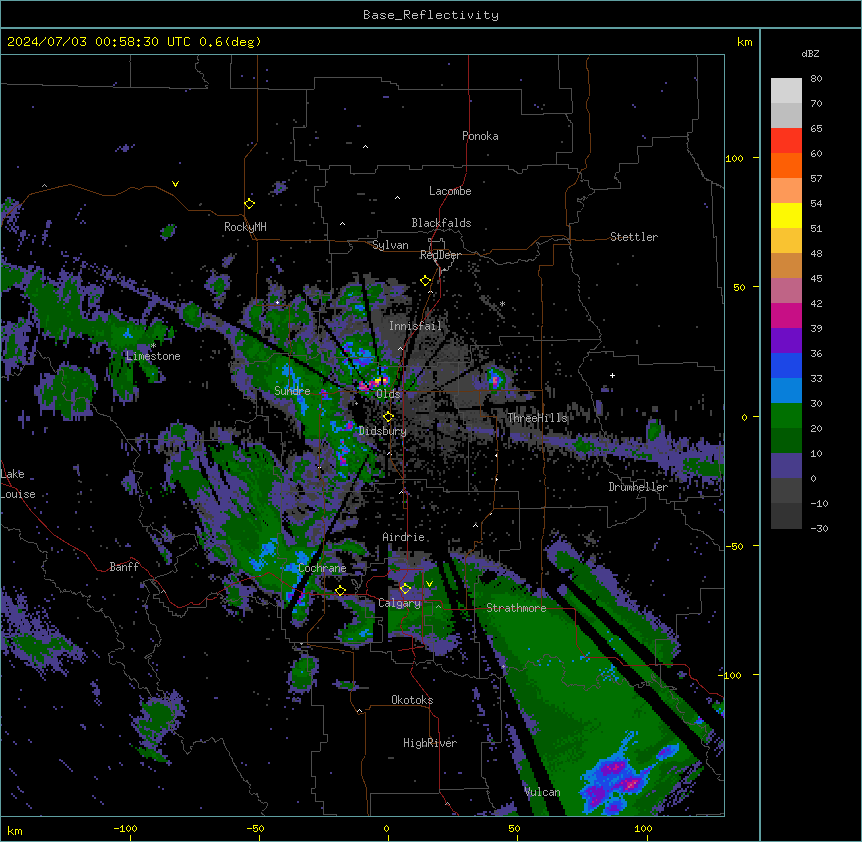Click the yellow diamond marker above Calgary
This screenshot has width=862, height=842.
point(405,588)
